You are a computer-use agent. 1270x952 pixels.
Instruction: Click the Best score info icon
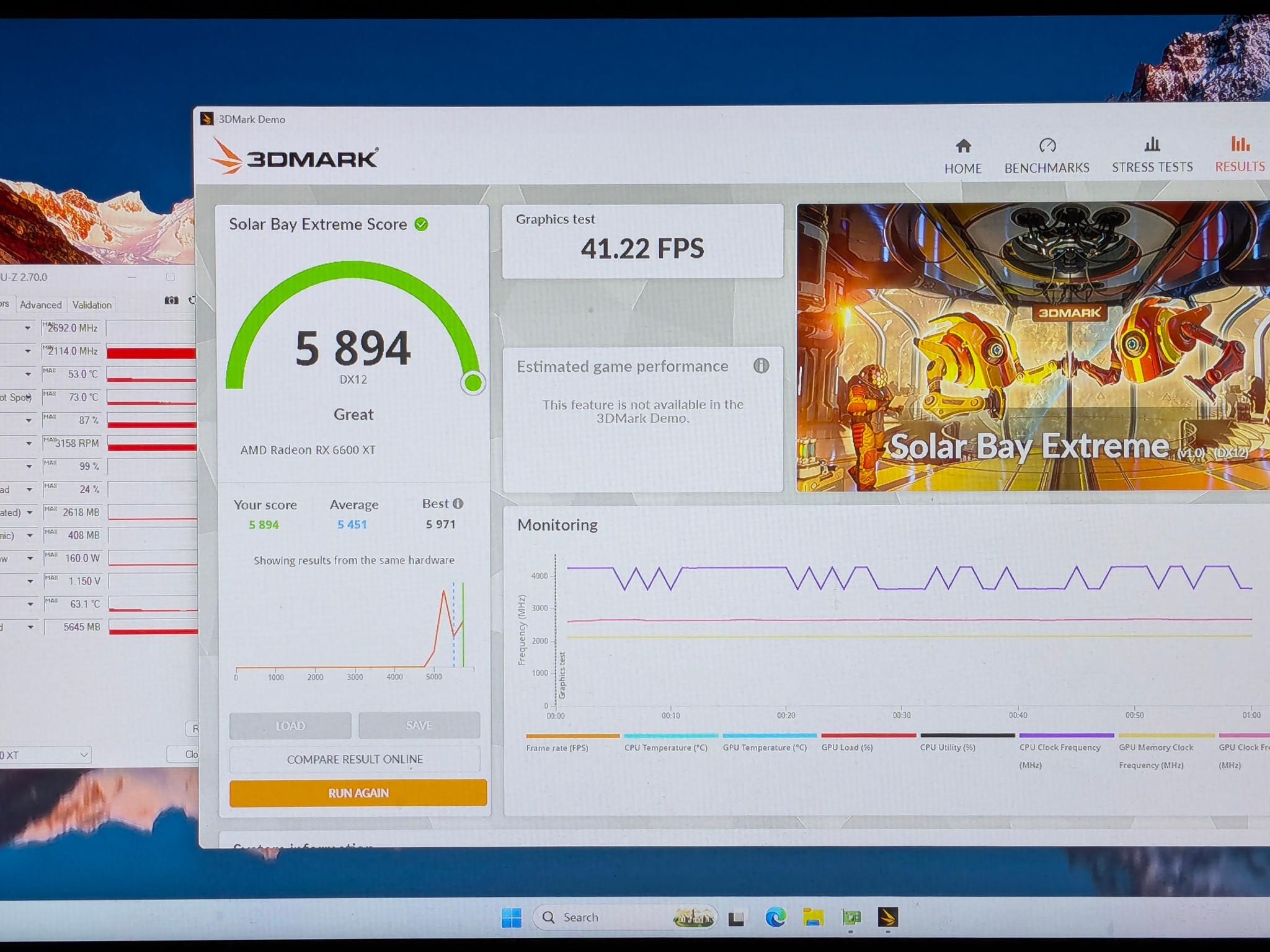pos(458,504)
